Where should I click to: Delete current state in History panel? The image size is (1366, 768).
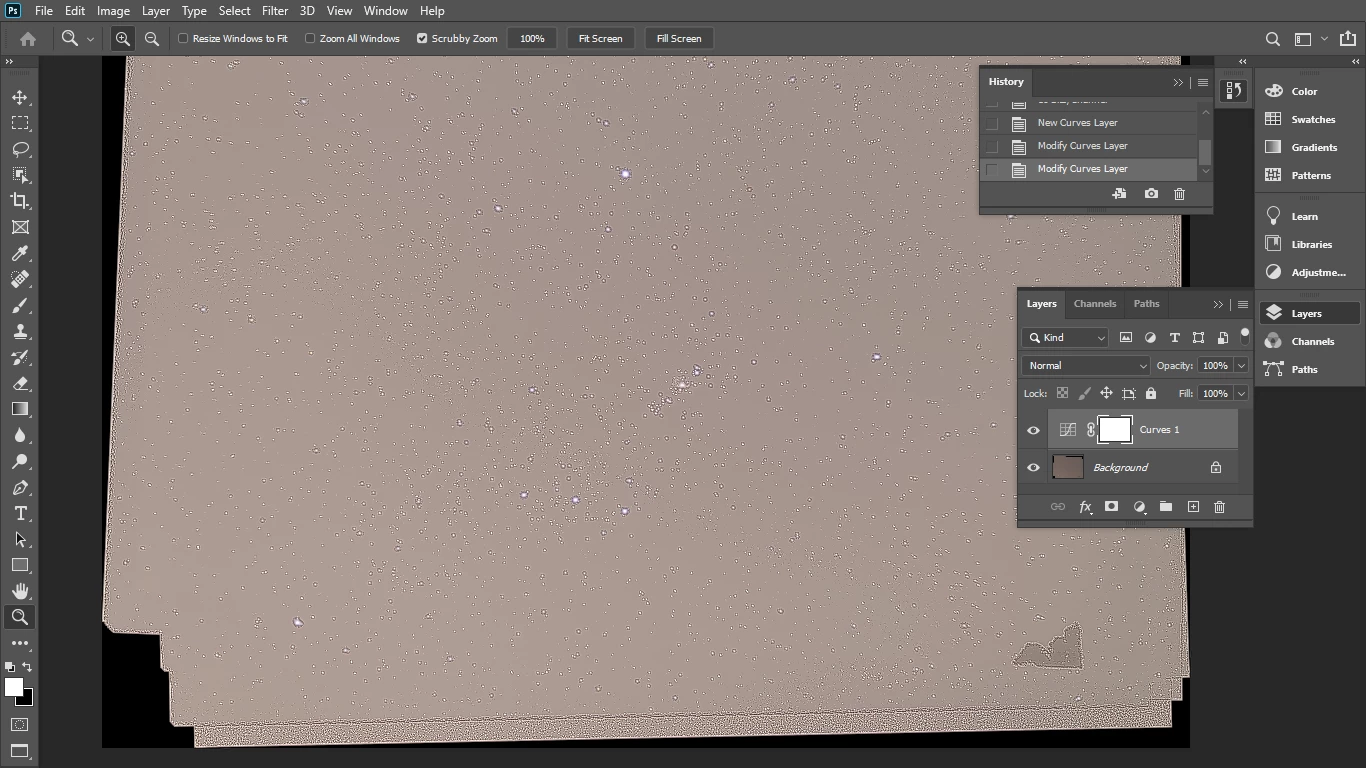pyautogui.click(x=1179, y=194)
